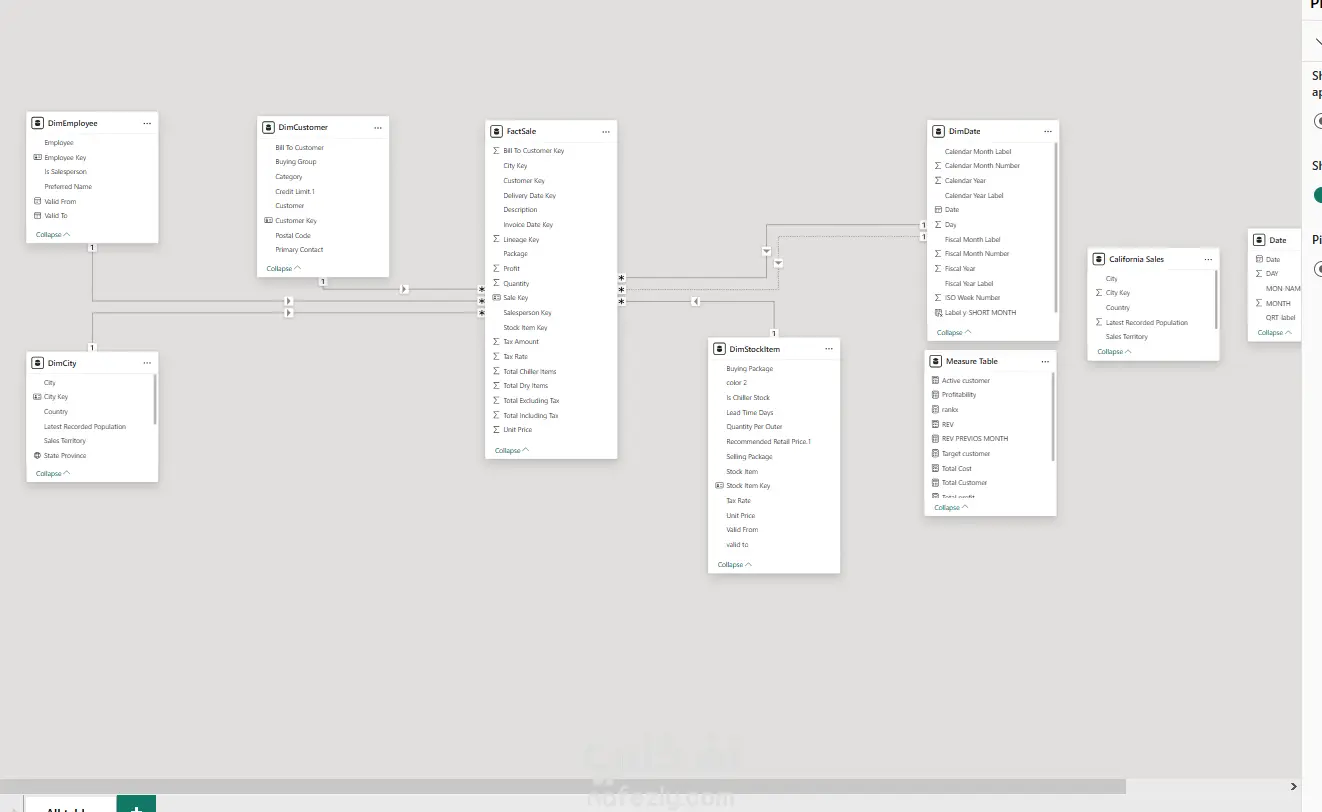Collapse the Measure Table
Viewport: 1322px width, 812px height.
point(951,507)
